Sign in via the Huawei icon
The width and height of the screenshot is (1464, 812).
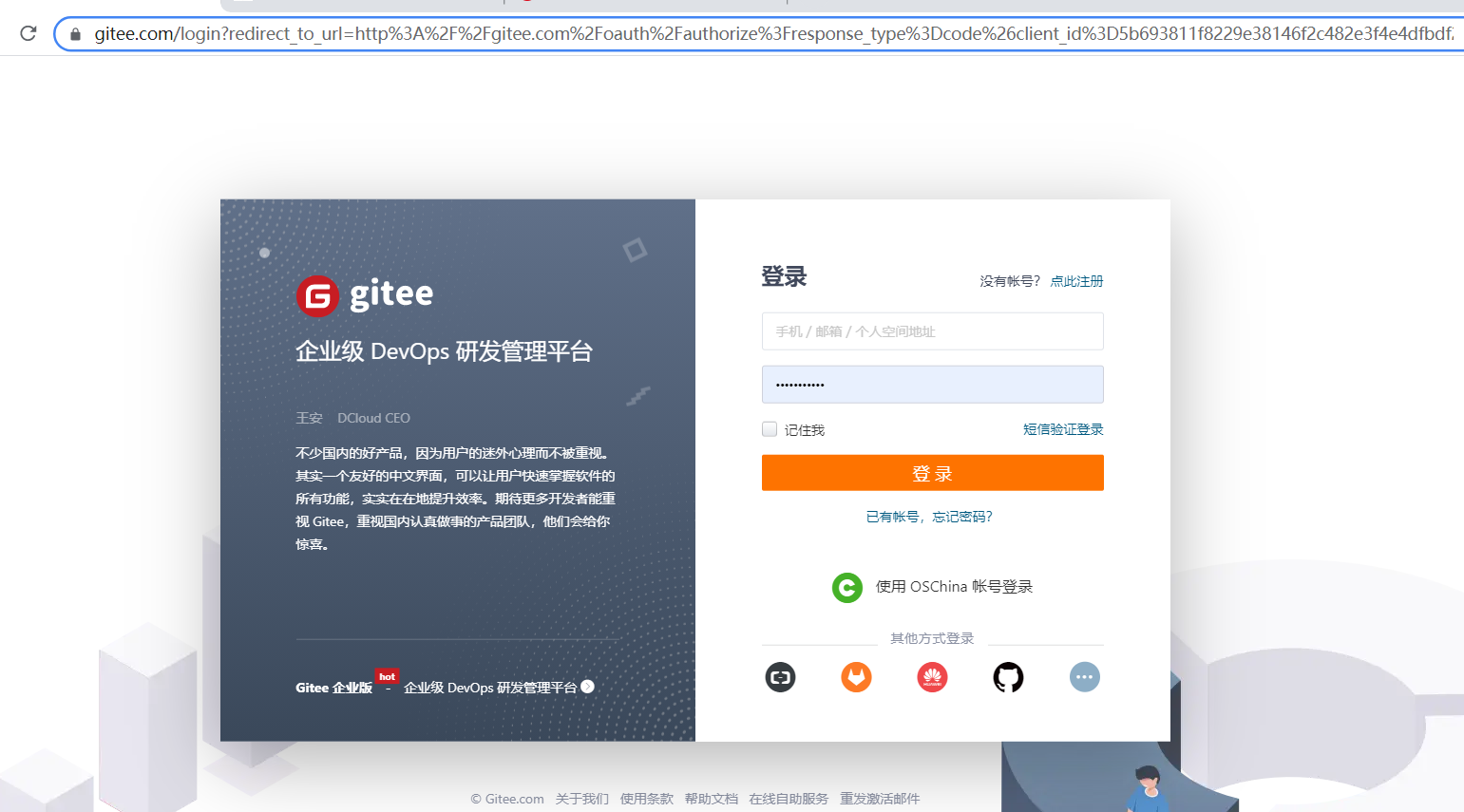[932, 677]
